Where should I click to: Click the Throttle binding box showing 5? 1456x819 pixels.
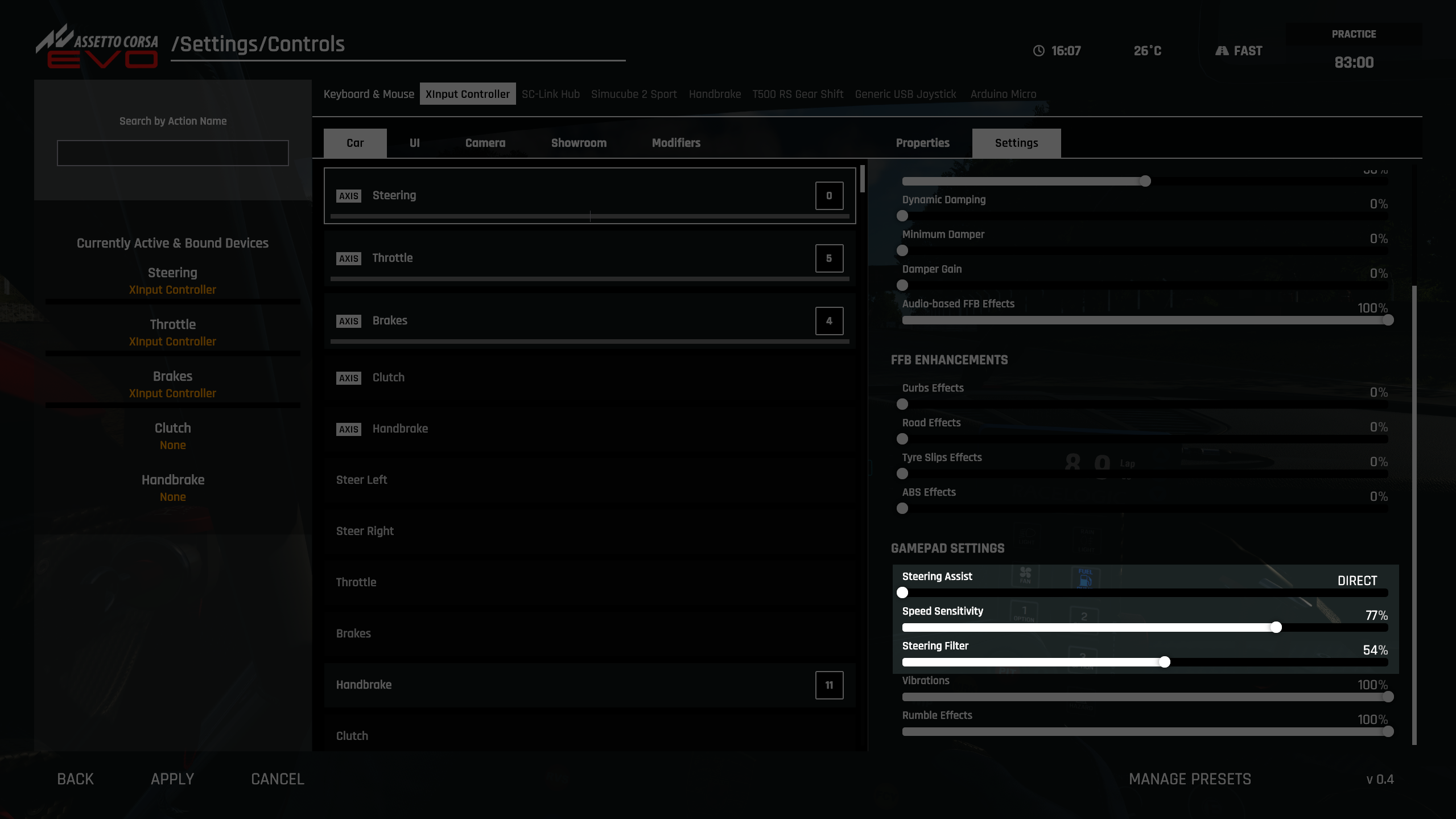click(828, 258)
